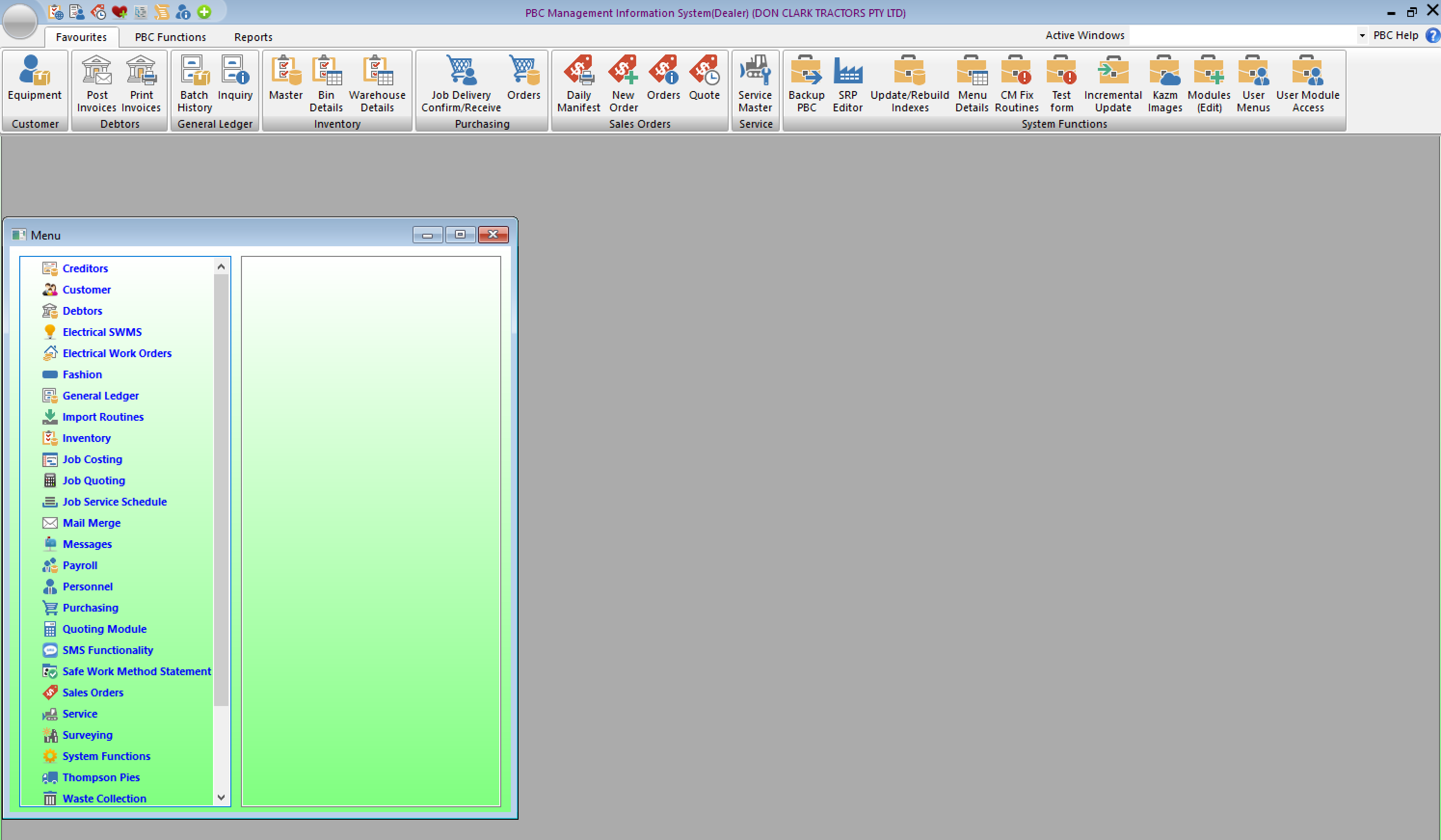Close the Menu window
Image resolution: width=1441 pixels, height=840 pixels.
493,234
